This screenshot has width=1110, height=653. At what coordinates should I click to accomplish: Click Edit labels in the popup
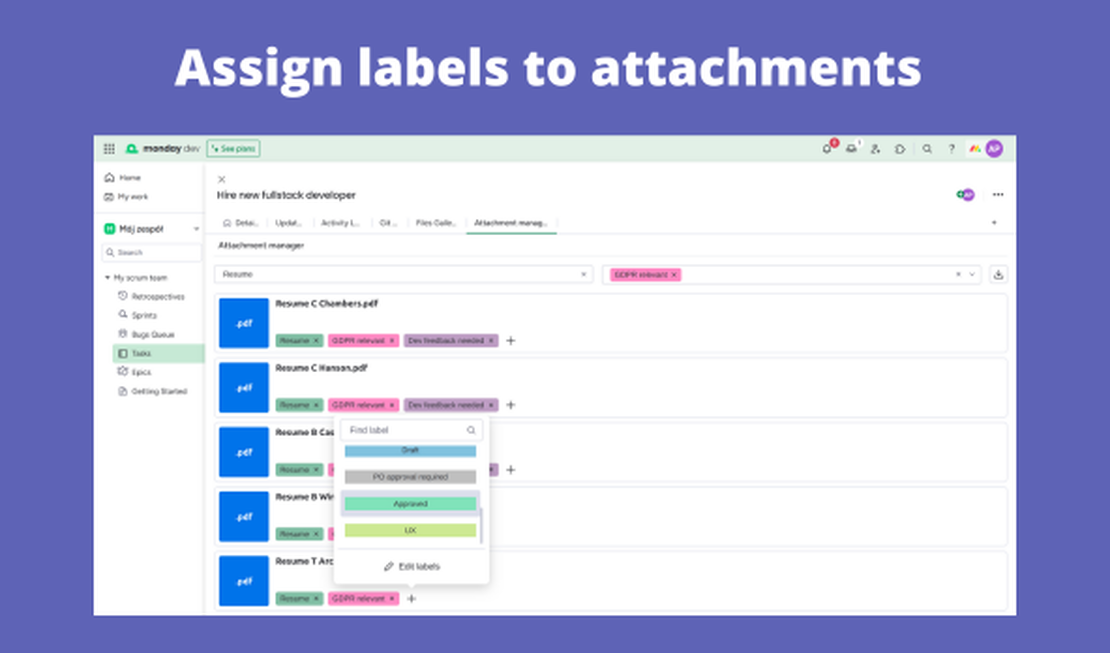coord(411,566)
